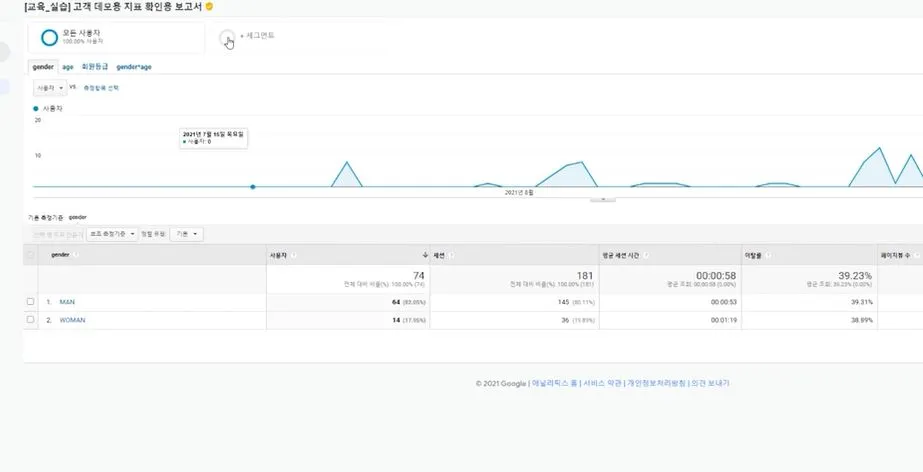923x472 pixels.
Task: Click the blue ring icon in the 모든 사용자 segment
Action: pyautogui.click(x=49, y=38)
